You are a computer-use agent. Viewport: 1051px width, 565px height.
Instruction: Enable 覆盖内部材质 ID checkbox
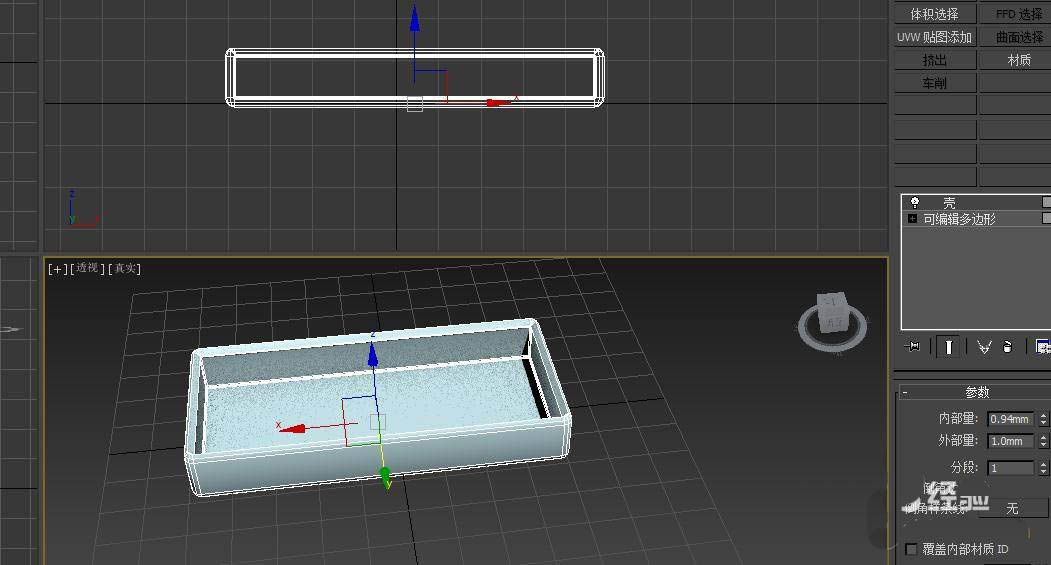[911, 550]
